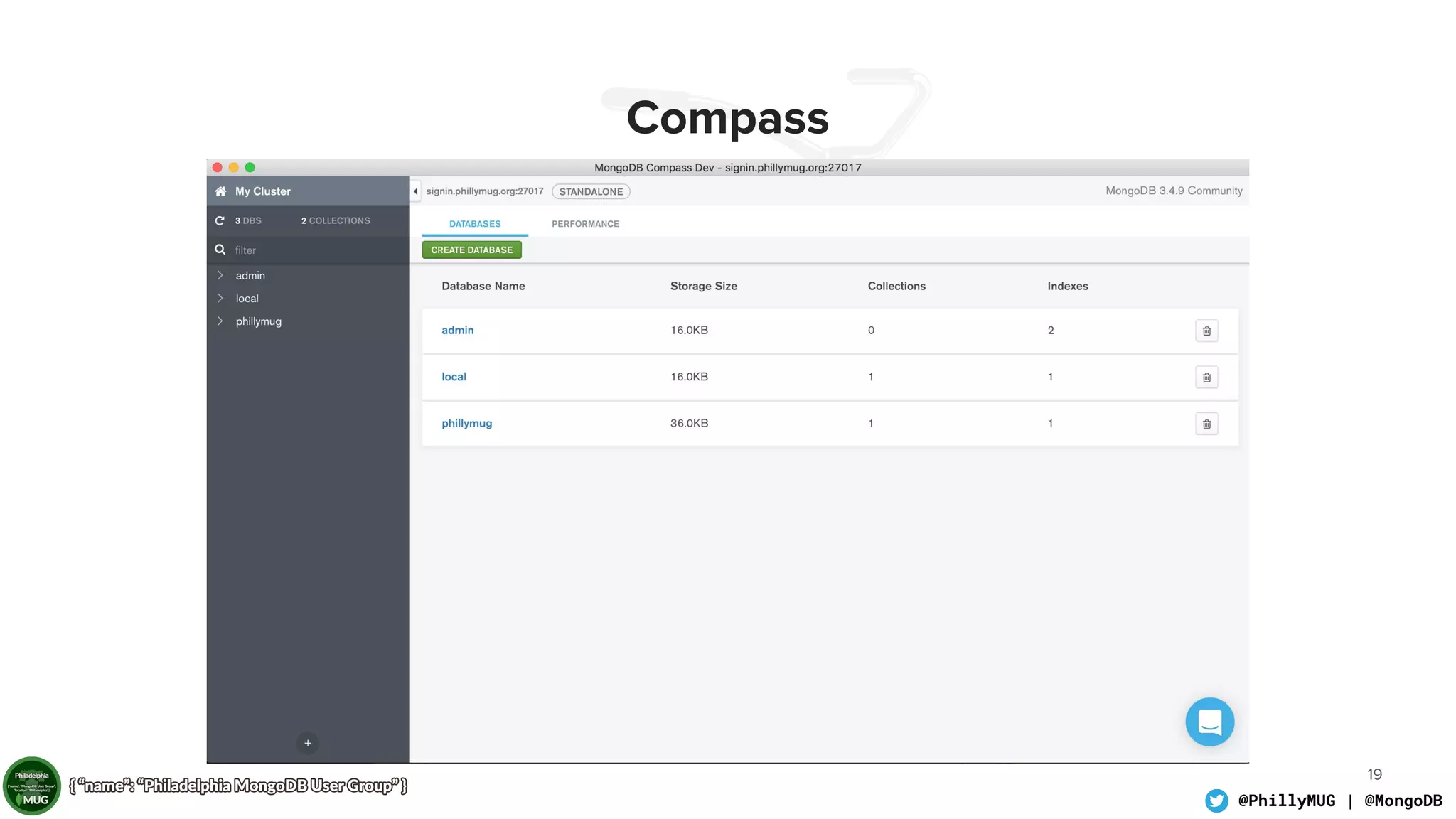
Task: Click the @MongoDB handle on the slide
Action: pos(1403,801)
